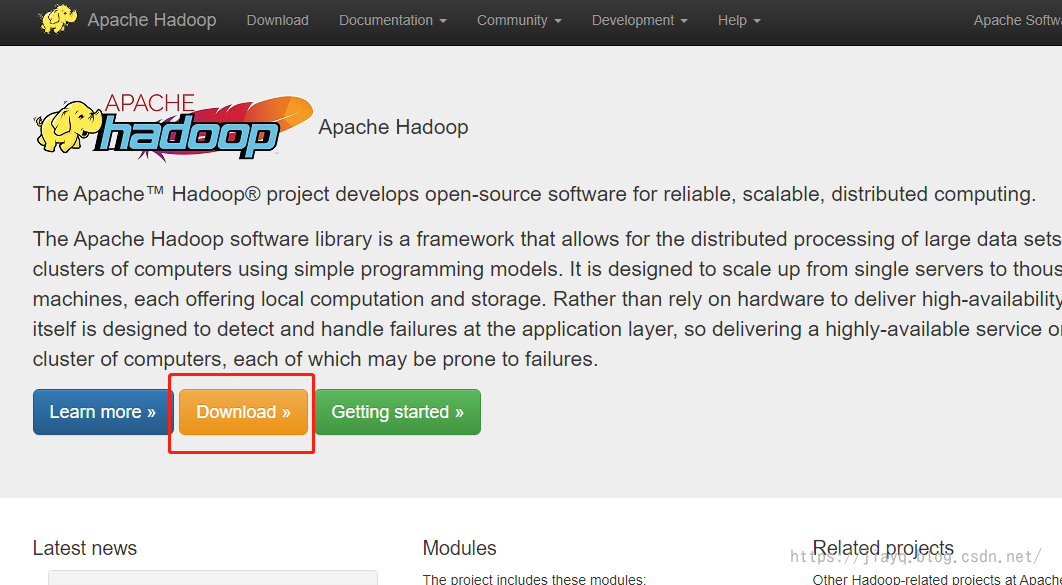Click the blue Learn more button

point(103,412)
